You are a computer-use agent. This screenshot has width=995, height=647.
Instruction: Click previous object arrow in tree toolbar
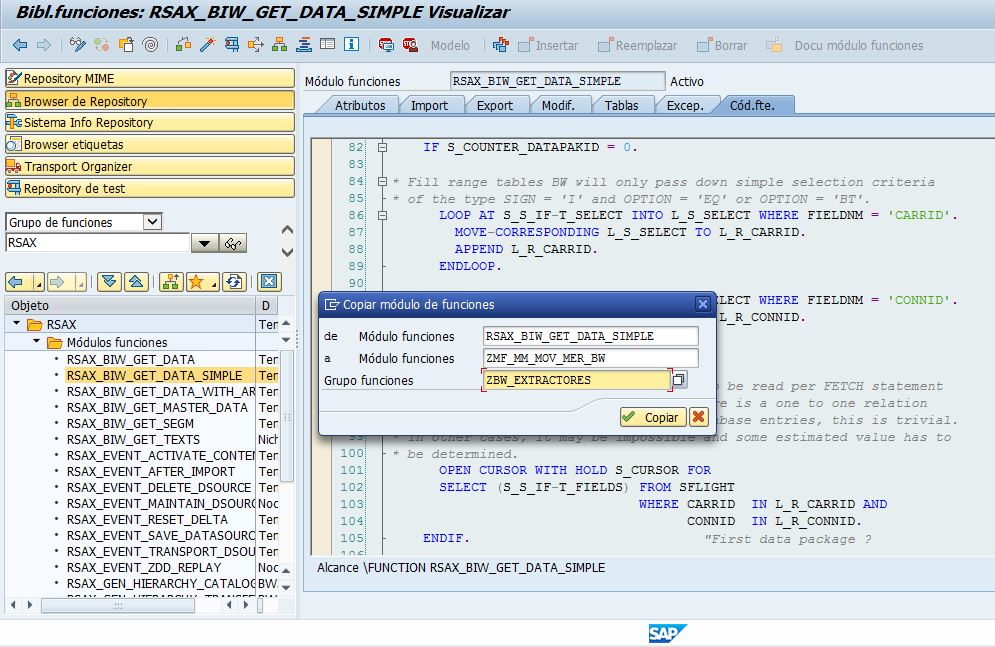[16, 282]
